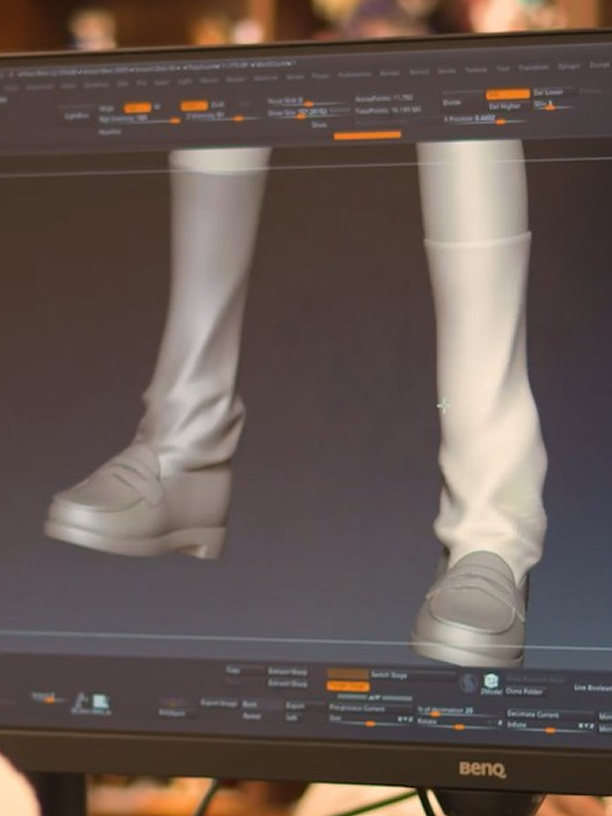Open the Transform menu
Screen dimensions: 612x816
pos(533,68)
